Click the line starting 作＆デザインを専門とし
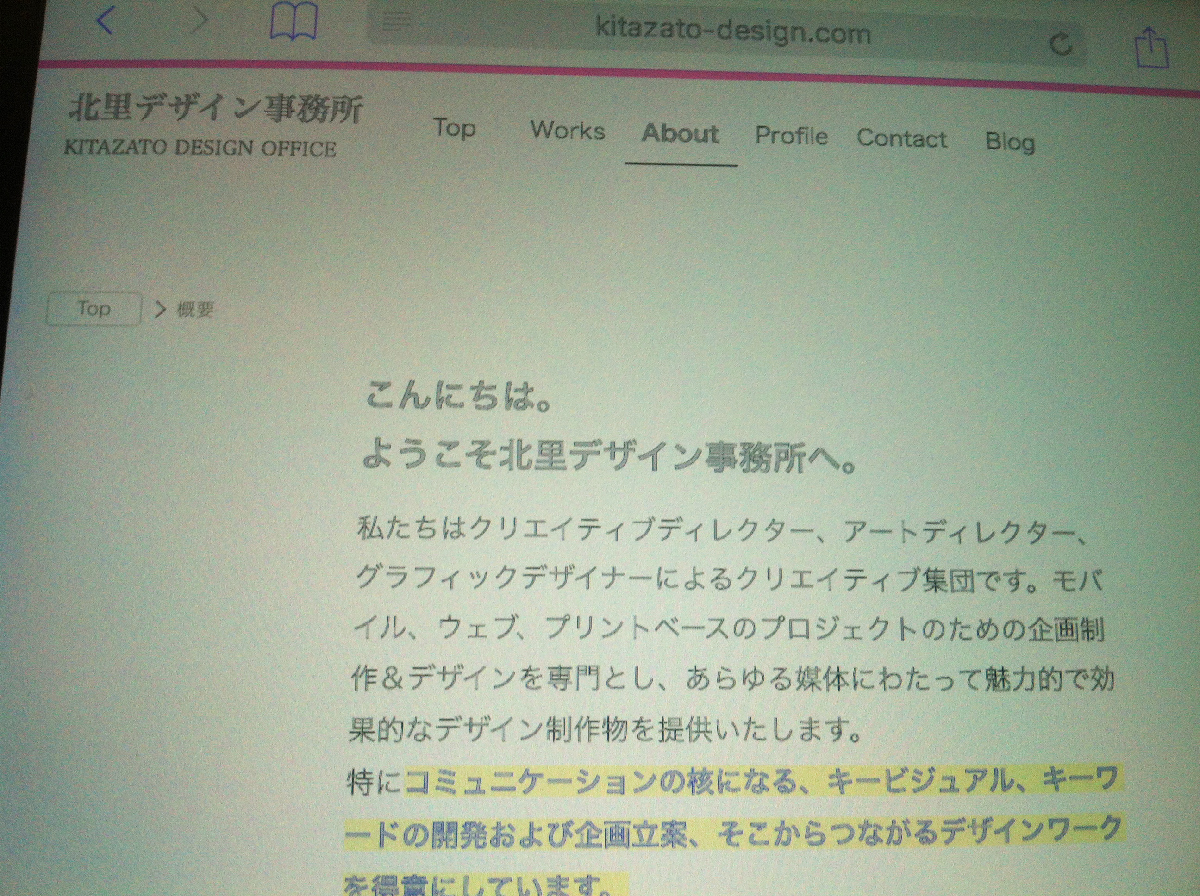The height and width of the screenshot is (896, 1200). (x=733, y=680)
